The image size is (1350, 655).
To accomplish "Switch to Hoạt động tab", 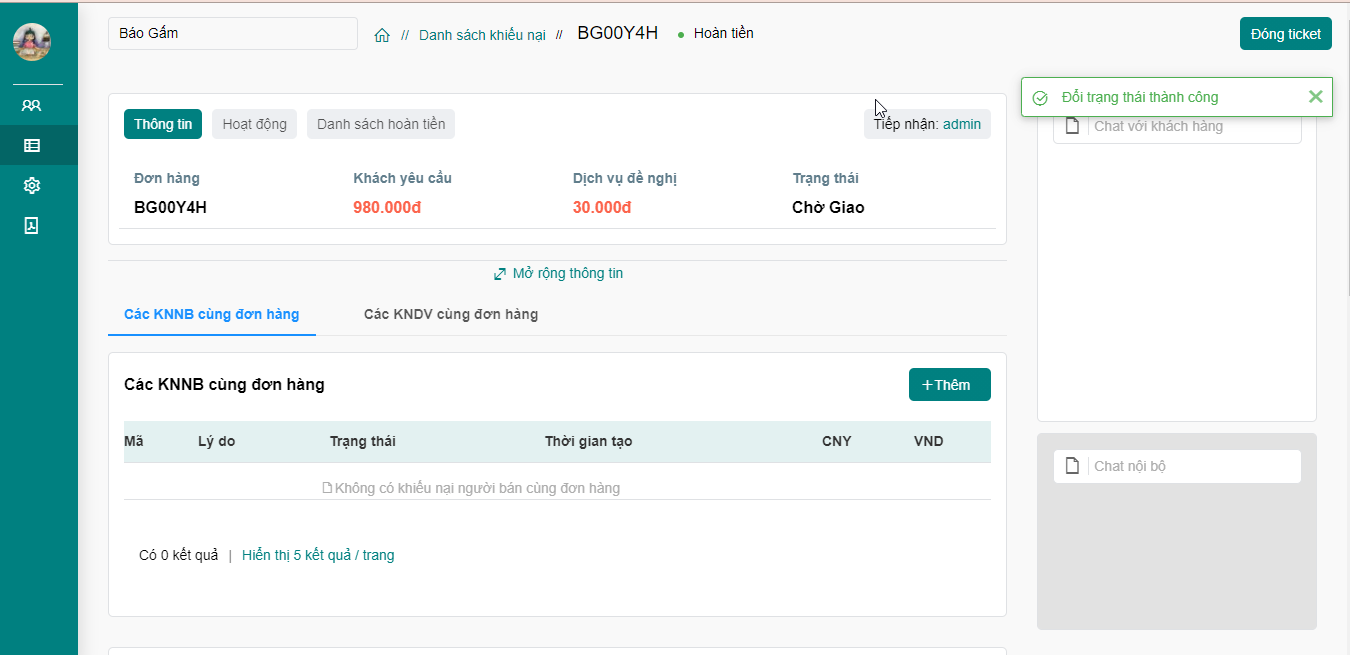I will pos(254,124).
